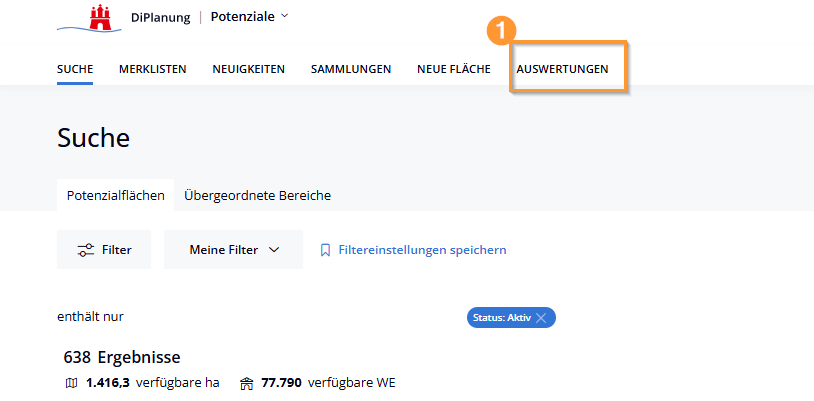Select NEUE FLÄCHE menu item
Screen dimensions: 814x401
click(453, 69)
